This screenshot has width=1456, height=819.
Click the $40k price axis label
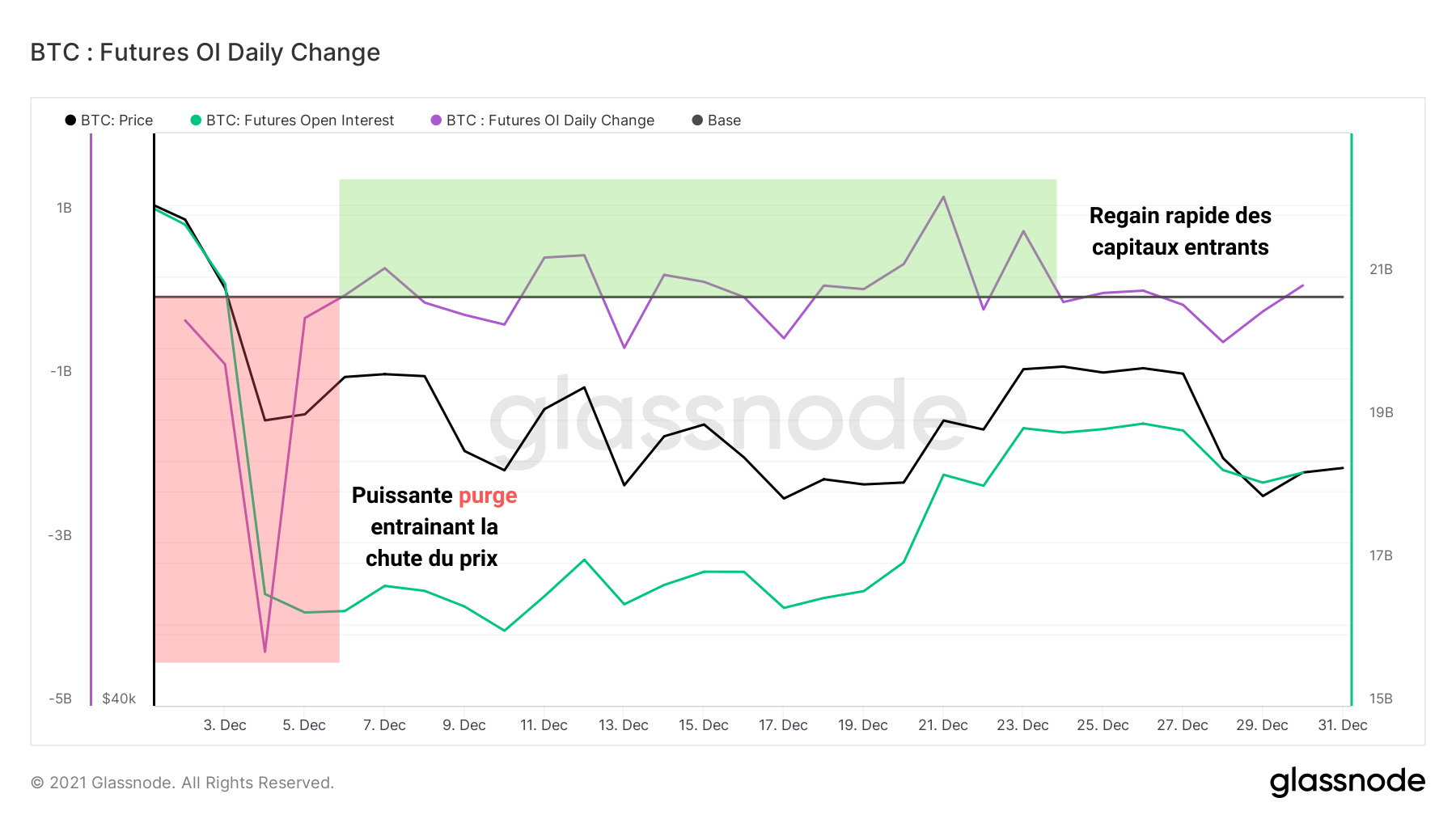point(119,699)
